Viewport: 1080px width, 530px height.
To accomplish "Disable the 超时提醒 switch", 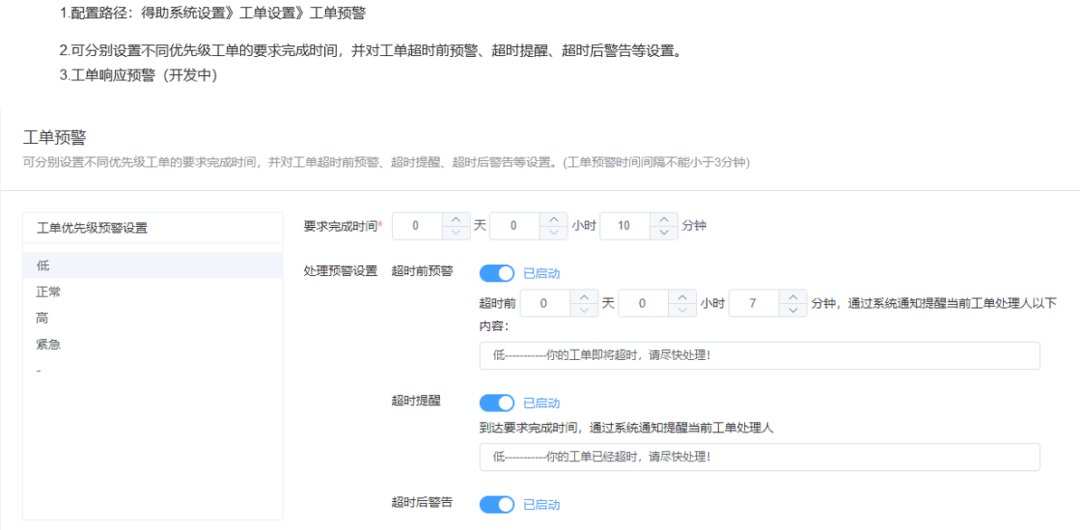I will [496, 403].
